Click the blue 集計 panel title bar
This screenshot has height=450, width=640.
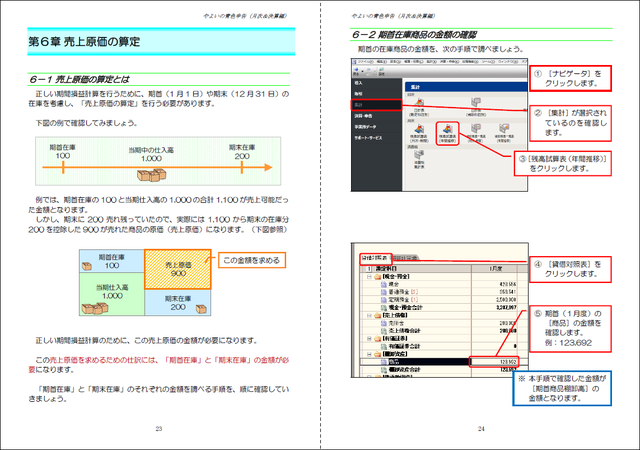[x=466, y=87]
